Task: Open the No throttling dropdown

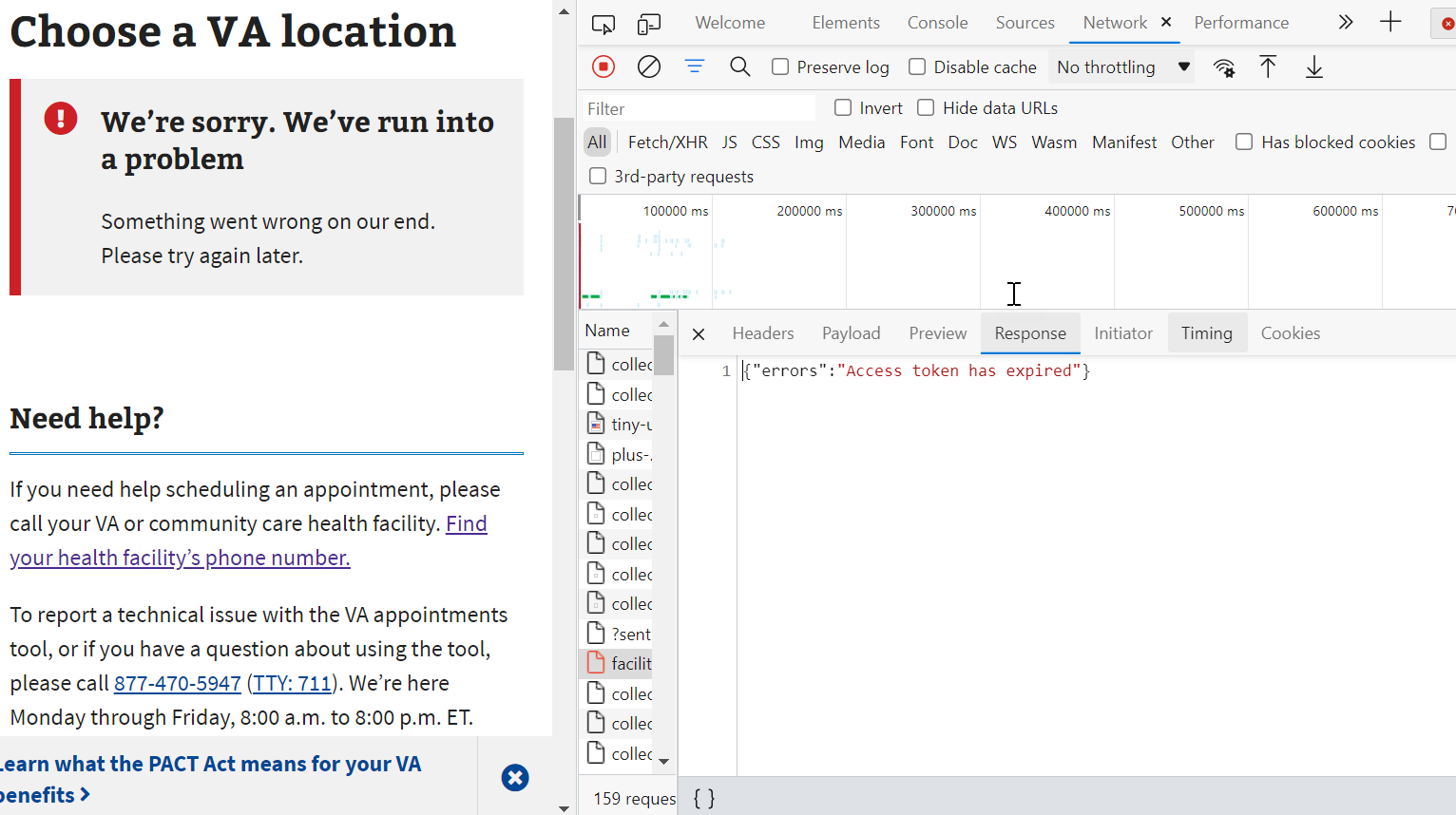Action: (1121, 66)
